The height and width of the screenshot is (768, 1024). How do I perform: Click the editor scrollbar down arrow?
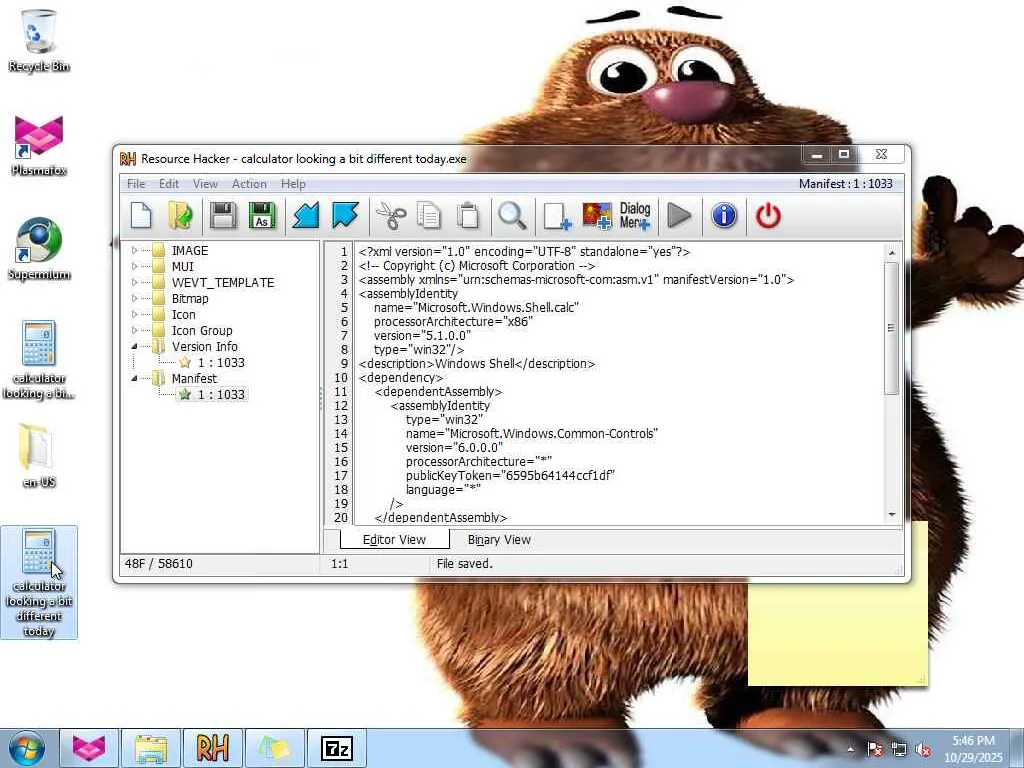click(891, 515)
